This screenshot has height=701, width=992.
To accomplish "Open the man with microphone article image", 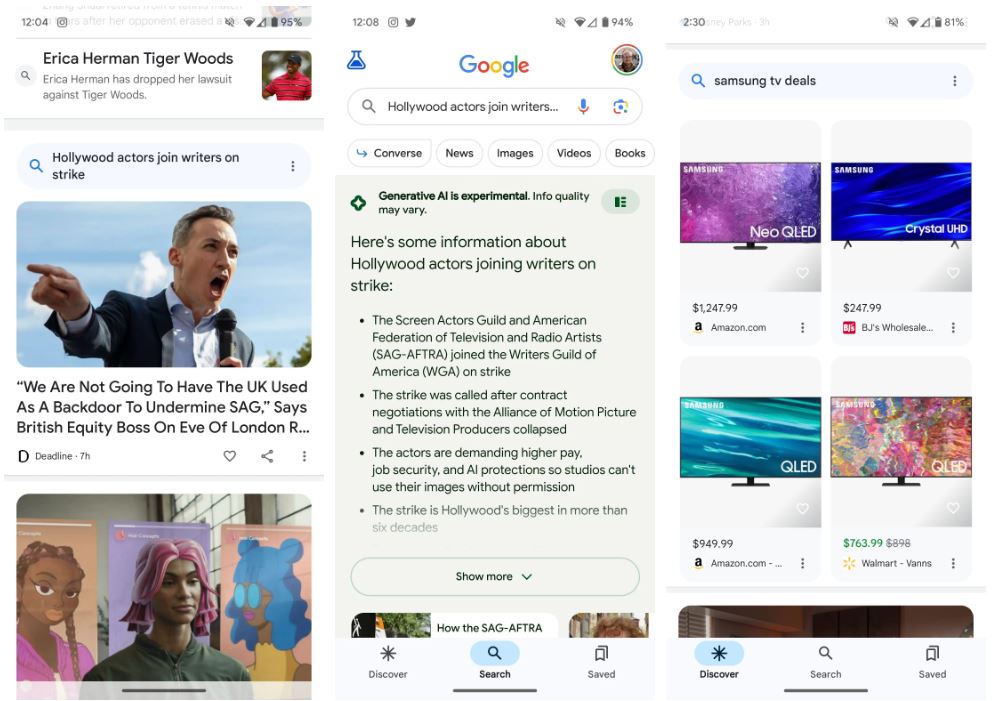I will pos(164,284).
